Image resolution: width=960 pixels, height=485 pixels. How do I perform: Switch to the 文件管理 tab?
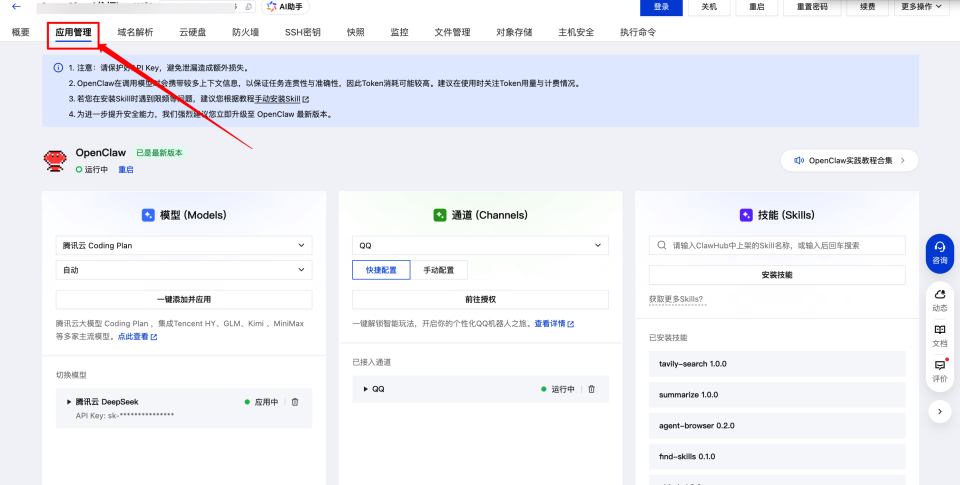click(452, 32)
